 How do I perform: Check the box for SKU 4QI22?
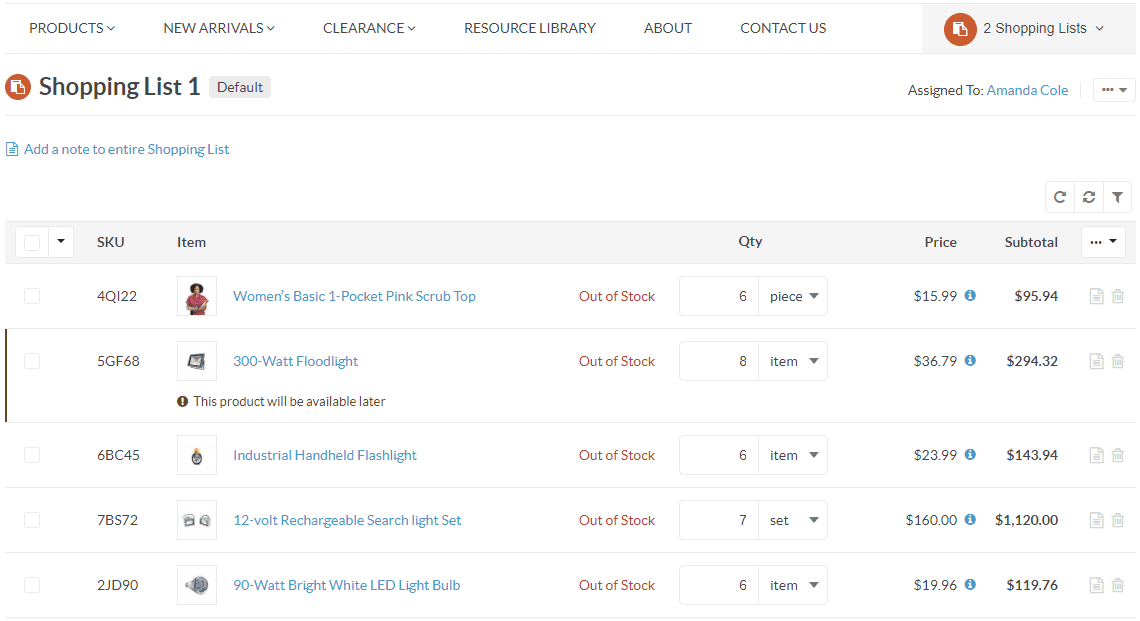32,296
